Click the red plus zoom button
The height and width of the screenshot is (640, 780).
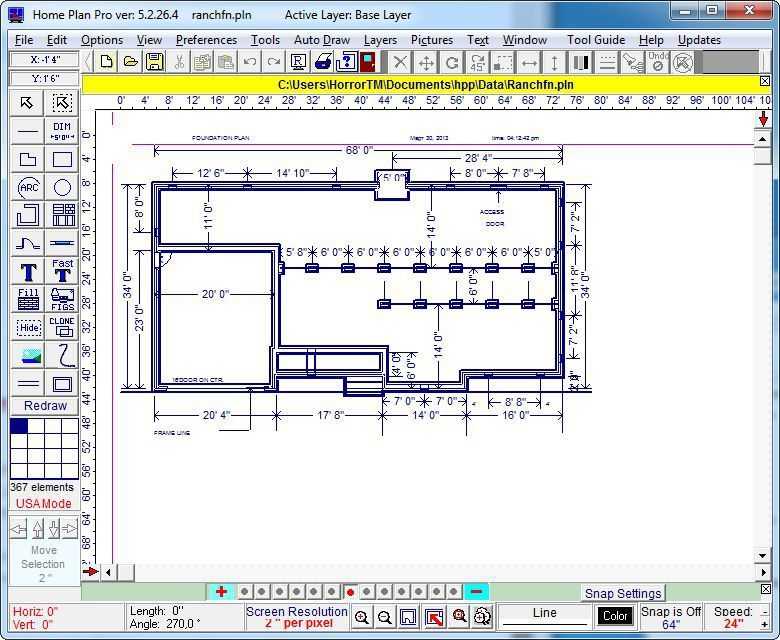pyautogui.click(x=222, y=592)
